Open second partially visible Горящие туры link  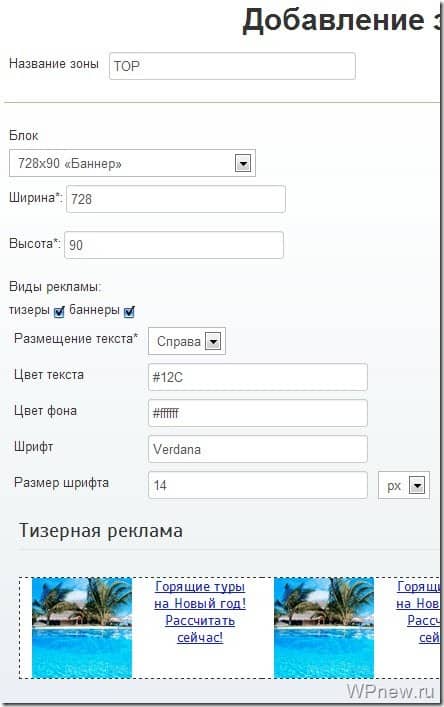[x=418, y=612]
